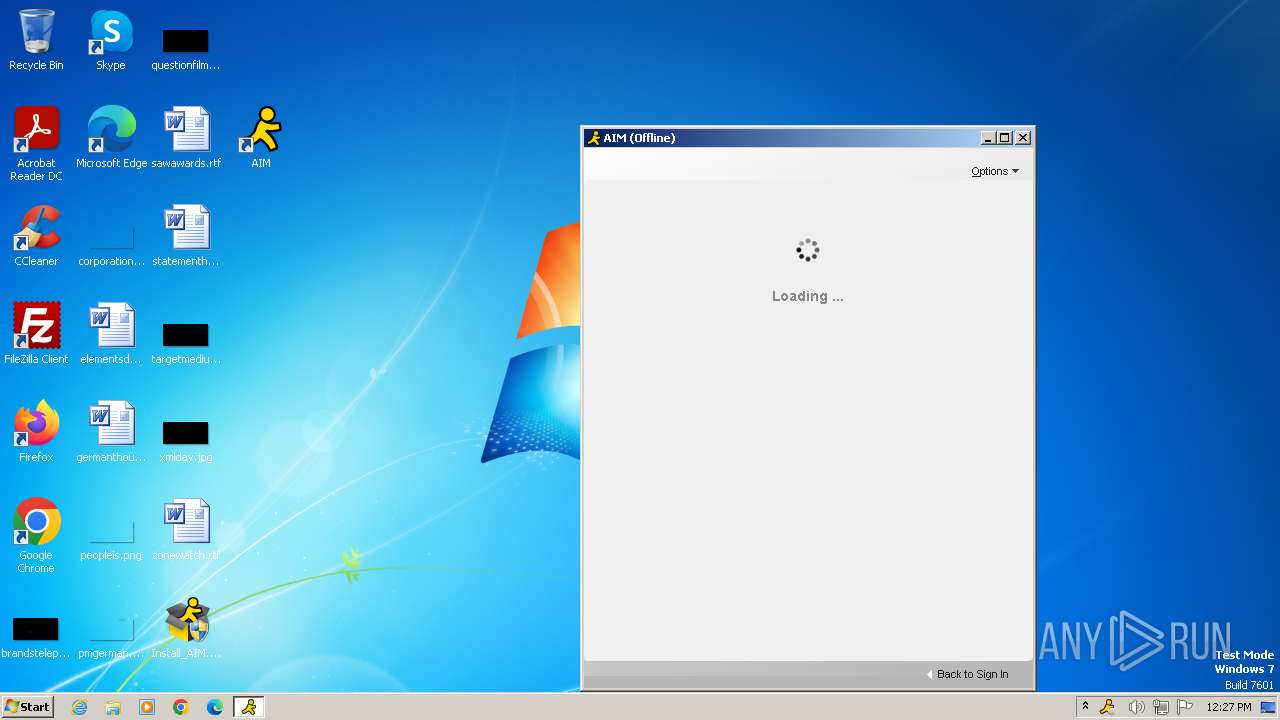This screenshot has width=1280, height=720.
Task: Open Windows Explorer from taskbar
Action: click(x=113, y=707)
